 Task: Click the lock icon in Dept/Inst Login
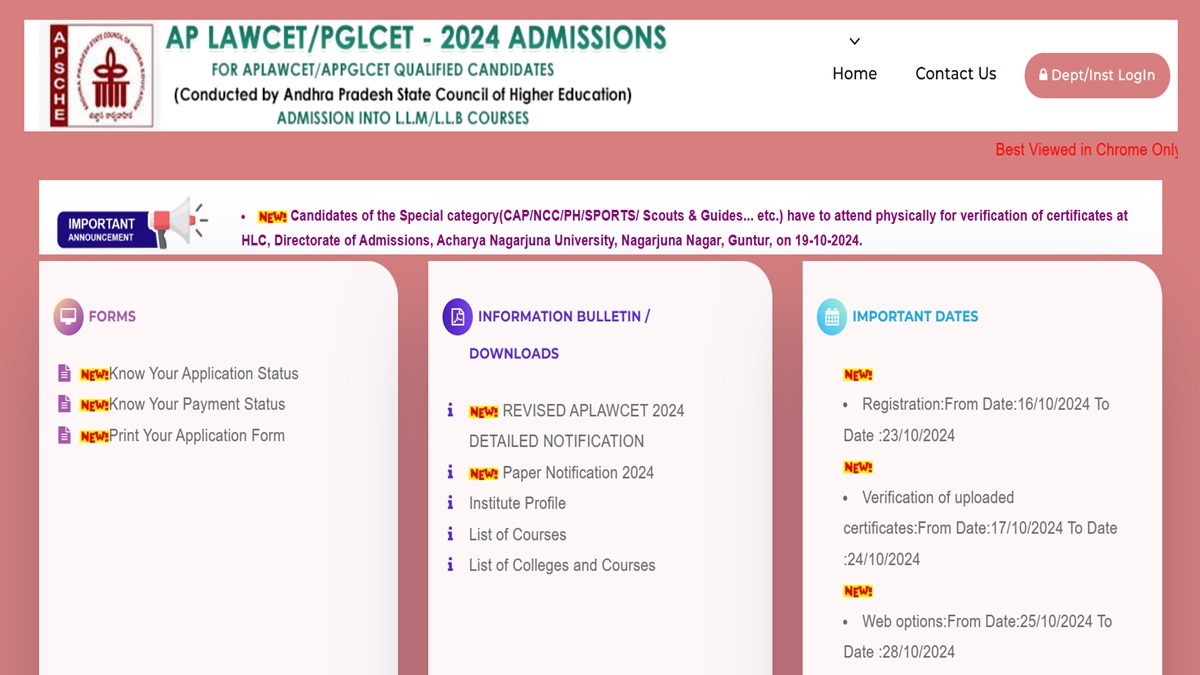tap(1043, 75)
